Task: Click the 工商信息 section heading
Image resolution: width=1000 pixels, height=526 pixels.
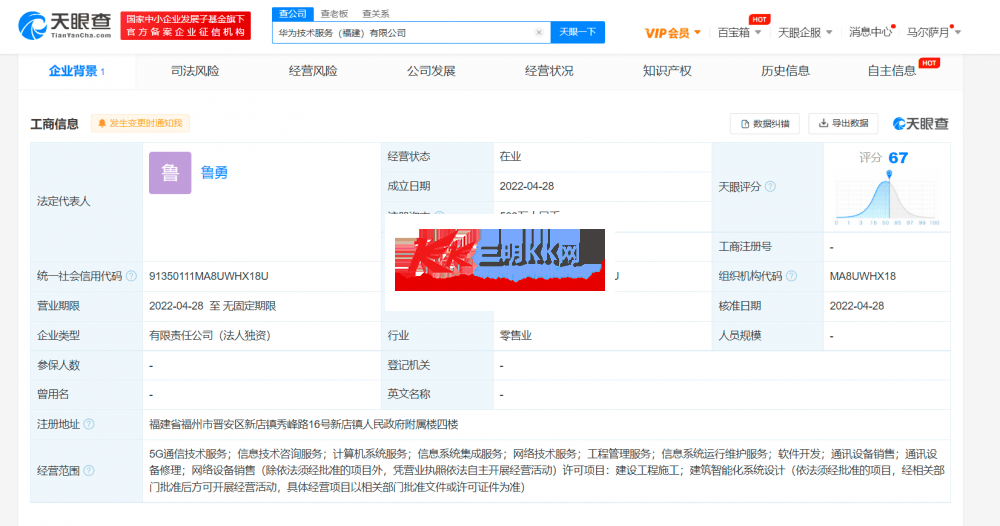Action: click(54, 124)
